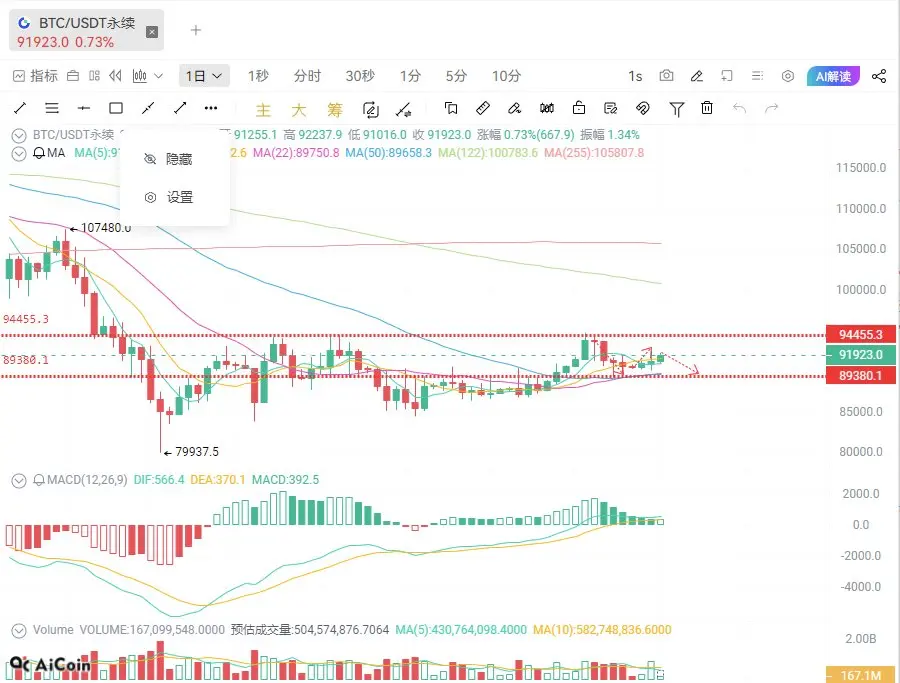Toggle the lock drawings icon

(579, 107)
